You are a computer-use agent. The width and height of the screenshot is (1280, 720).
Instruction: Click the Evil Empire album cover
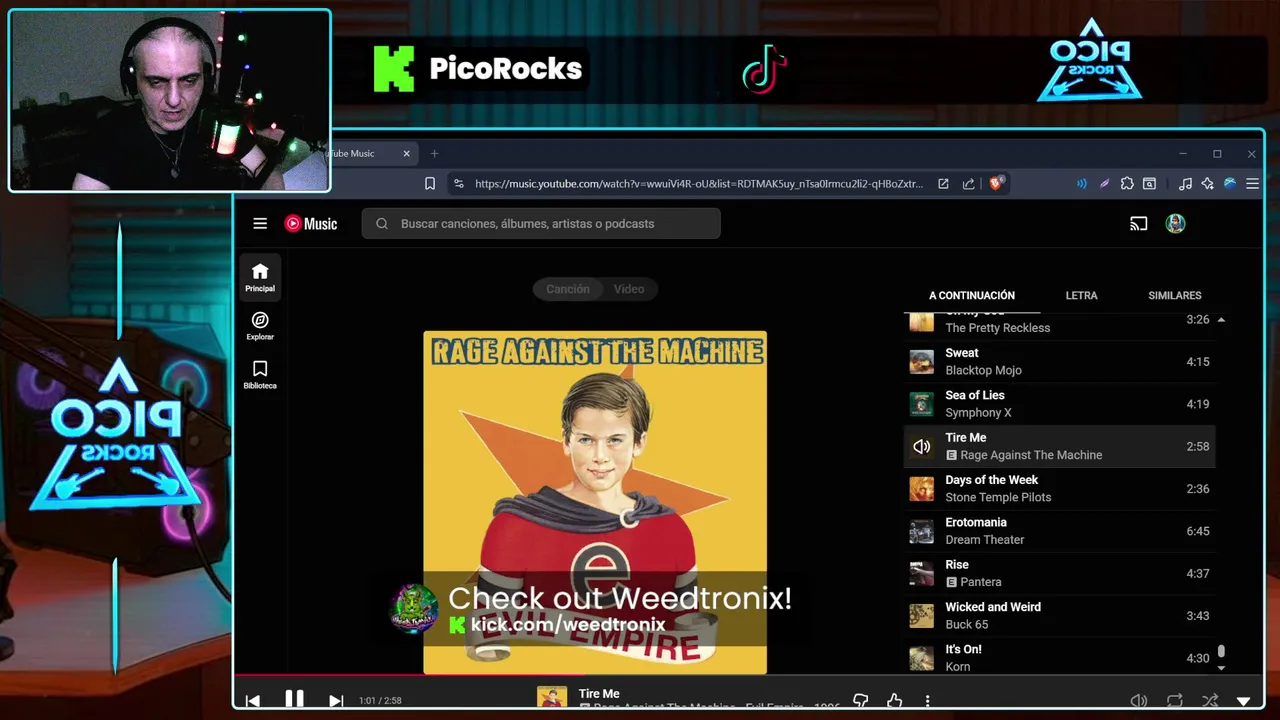pos(595,502)
